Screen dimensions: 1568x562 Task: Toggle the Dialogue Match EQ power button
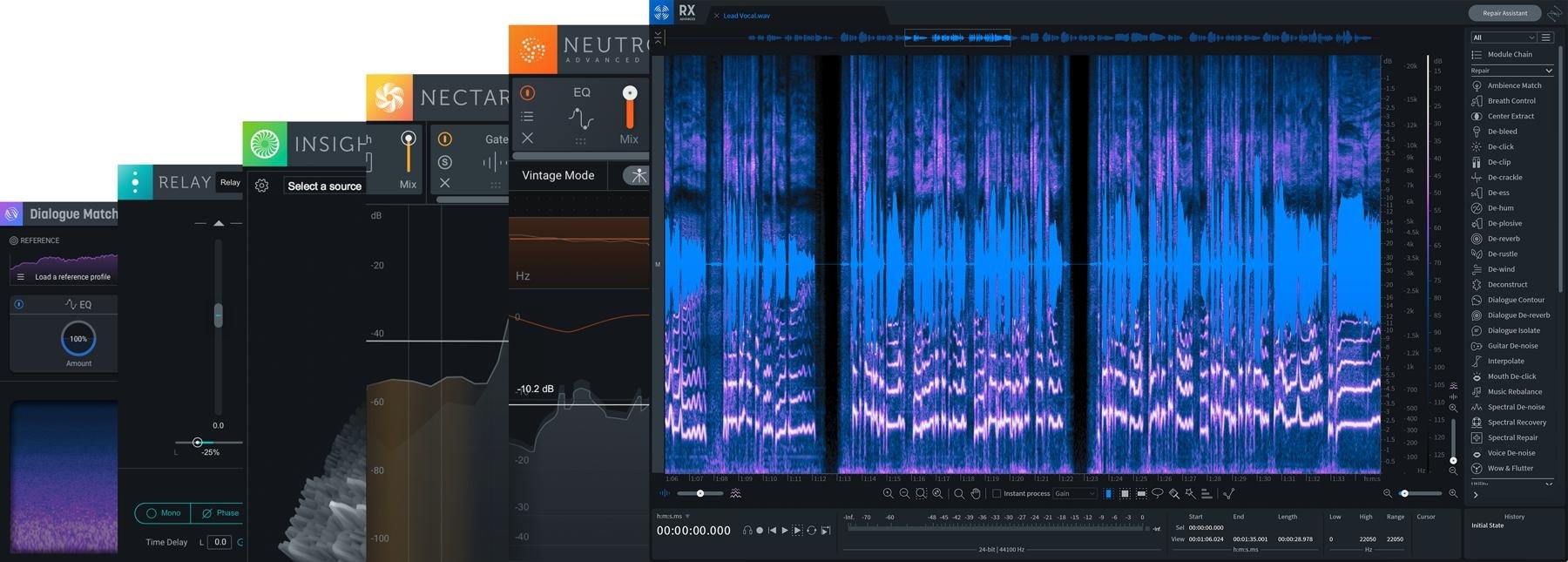pyautogui.click(x=19, y=304)
